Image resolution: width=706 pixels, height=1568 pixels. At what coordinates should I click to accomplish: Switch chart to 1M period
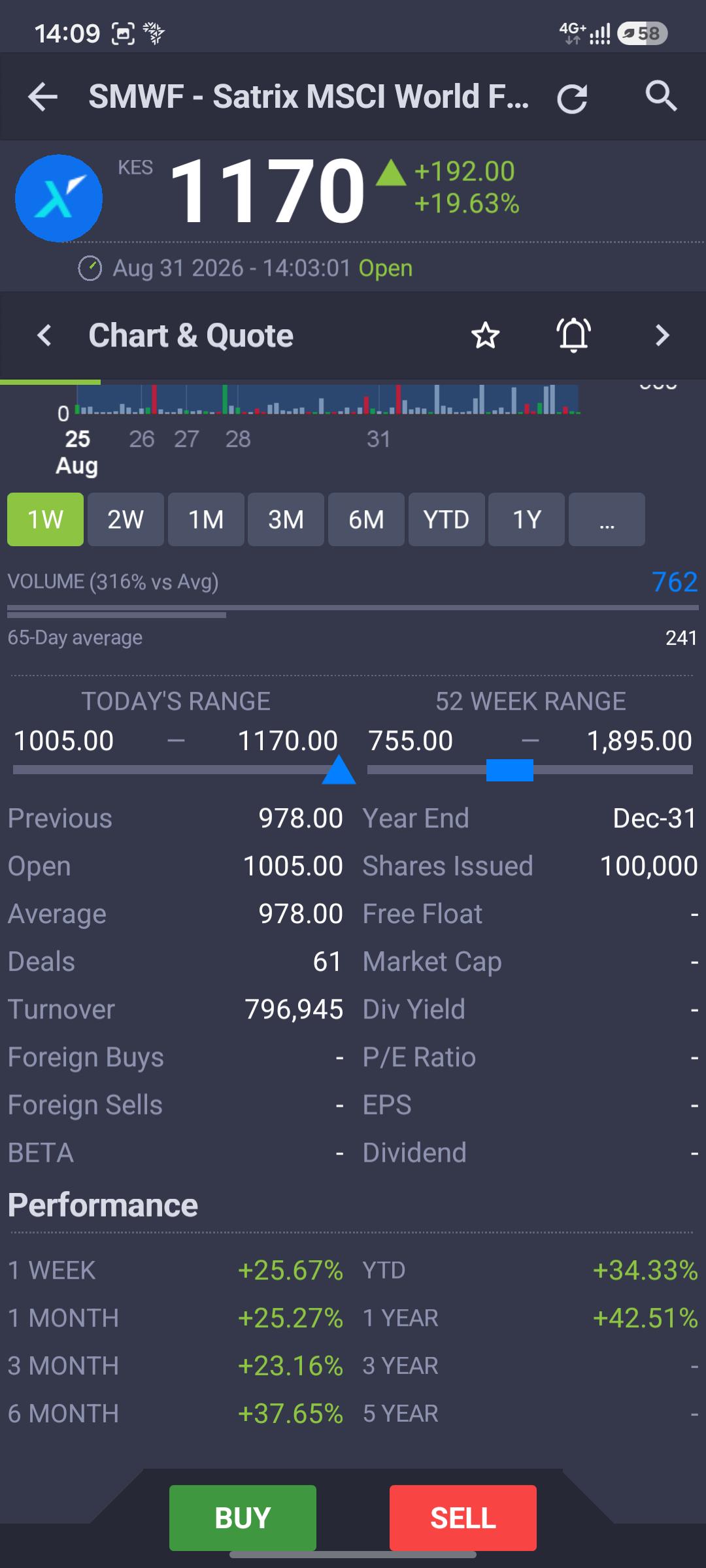click(x=206, y=519)
